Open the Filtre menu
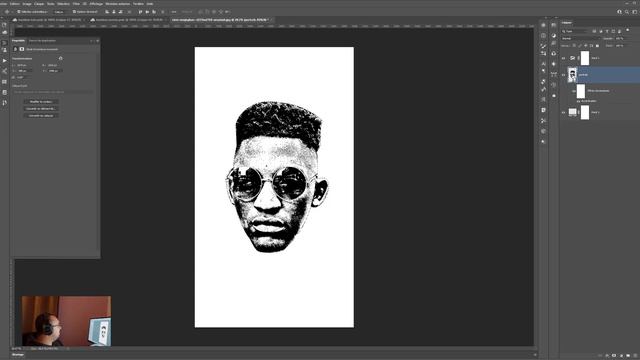 click(x=76, y=4)
